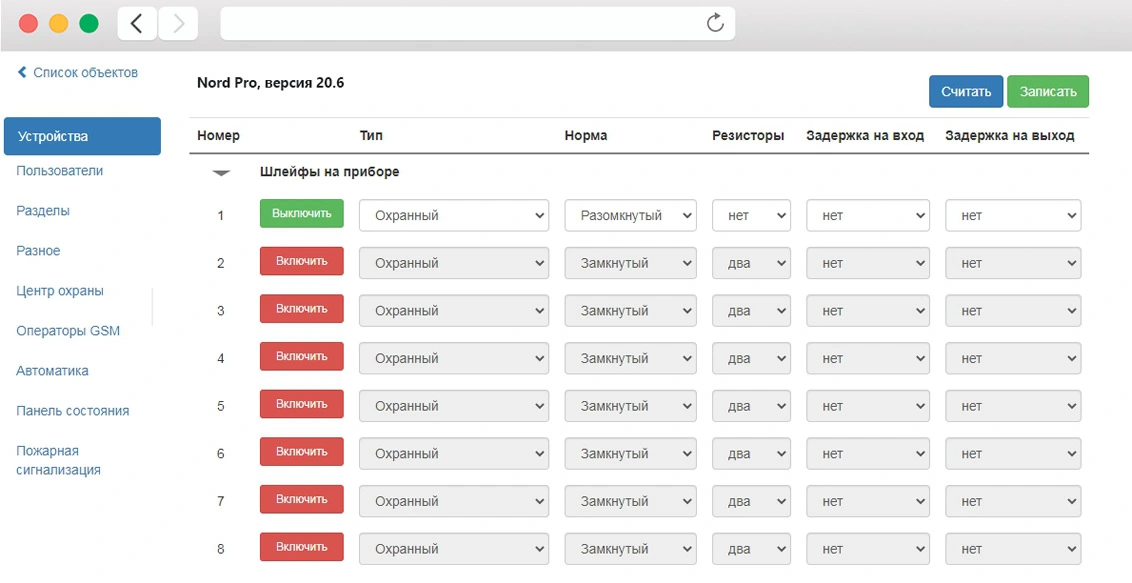Go back via Список объектов link
This screenshot has height=583, width=1132.
pos(78,73)
